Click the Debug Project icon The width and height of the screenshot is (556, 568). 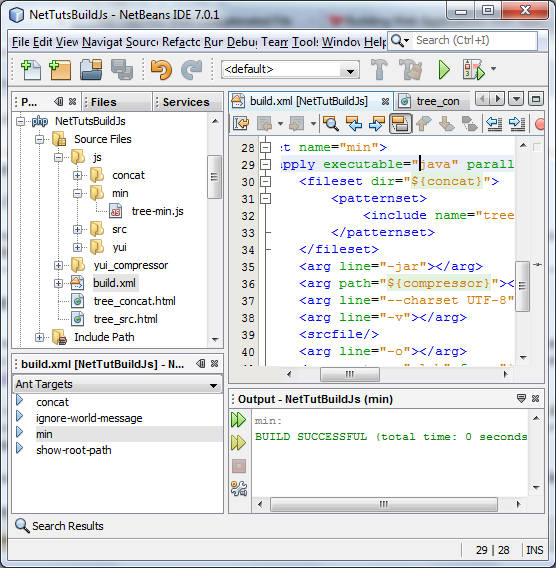click(x=473, y=70)
